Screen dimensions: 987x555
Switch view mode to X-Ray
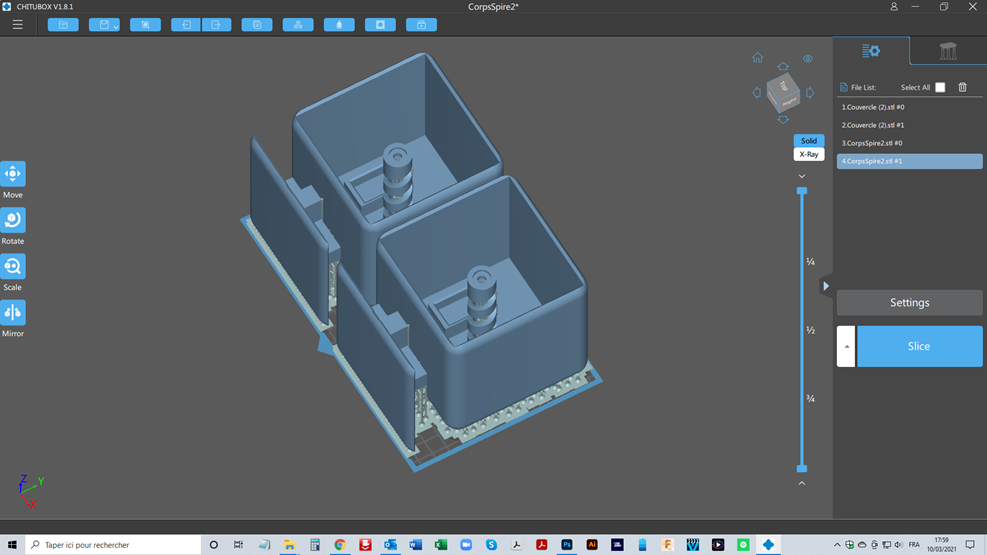(x=809, y=155)
